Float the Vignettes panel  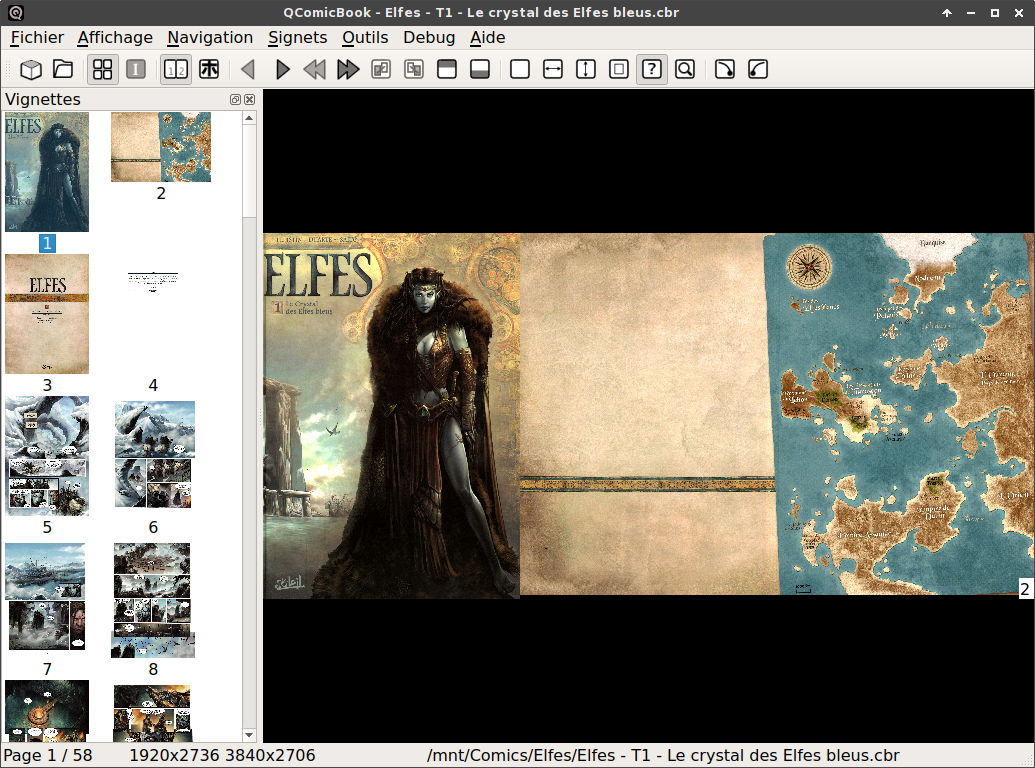point(235,100)
